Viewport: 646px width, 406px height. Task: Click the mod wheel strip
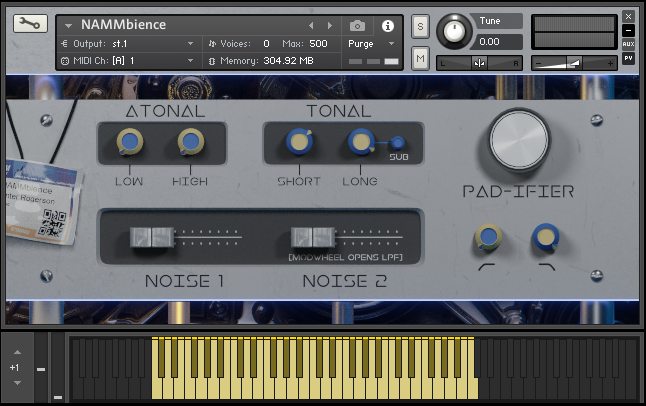(58, 367)
